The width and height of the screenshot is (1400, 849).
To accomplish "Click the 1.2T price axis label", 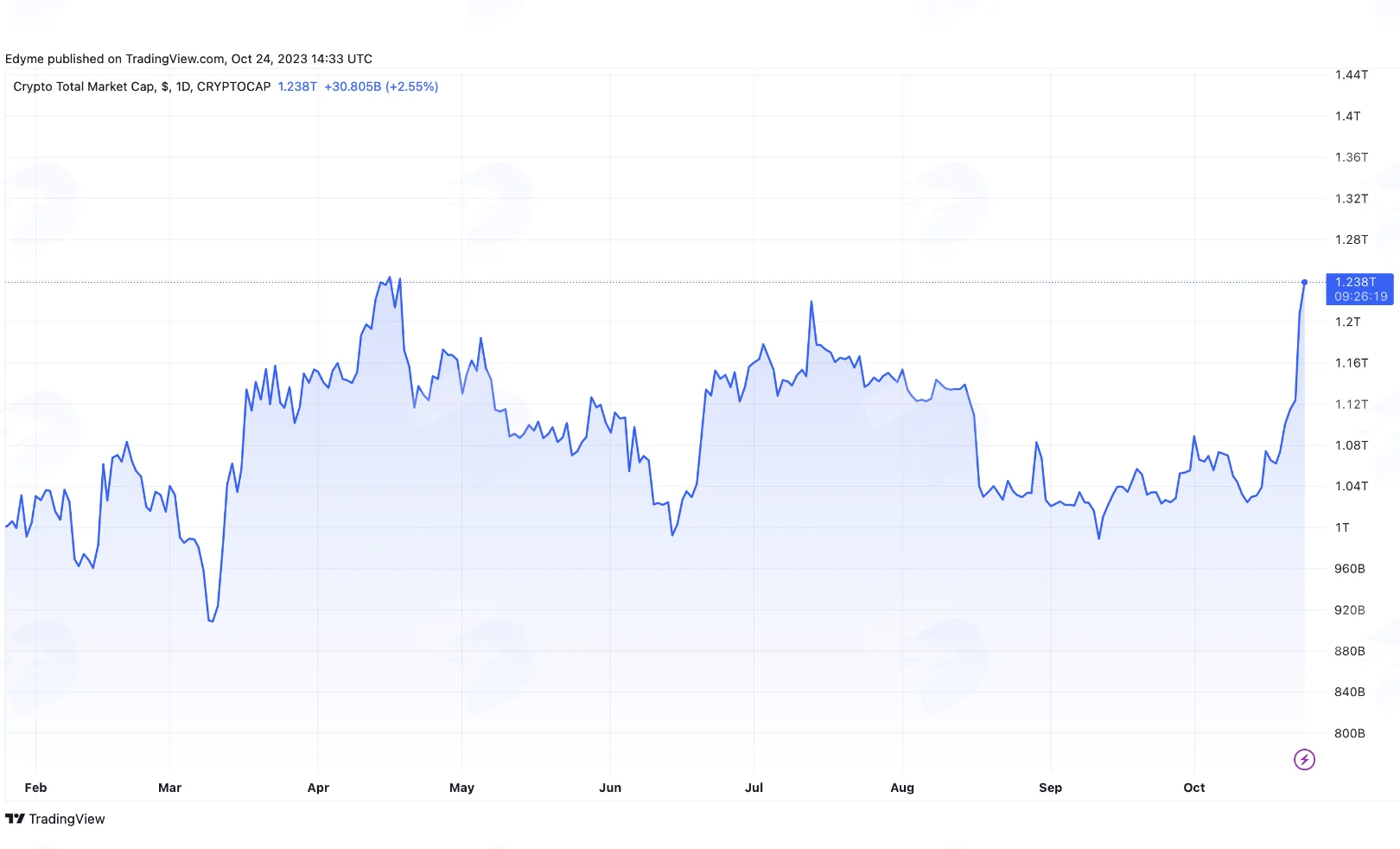I will [1347, 322].
